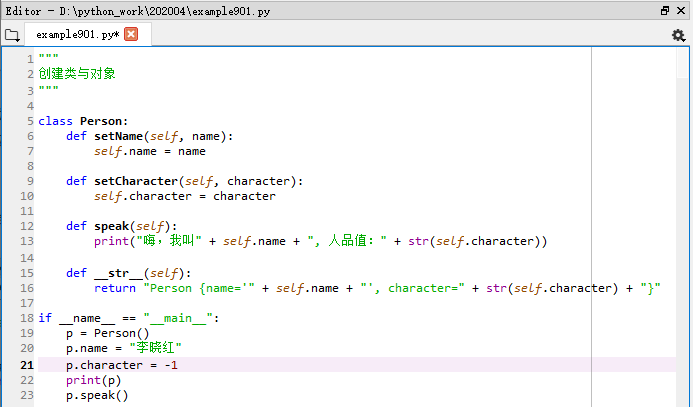Close the Editor pane
This screenshot has height=407, width=693.
[x=681, y=11]
